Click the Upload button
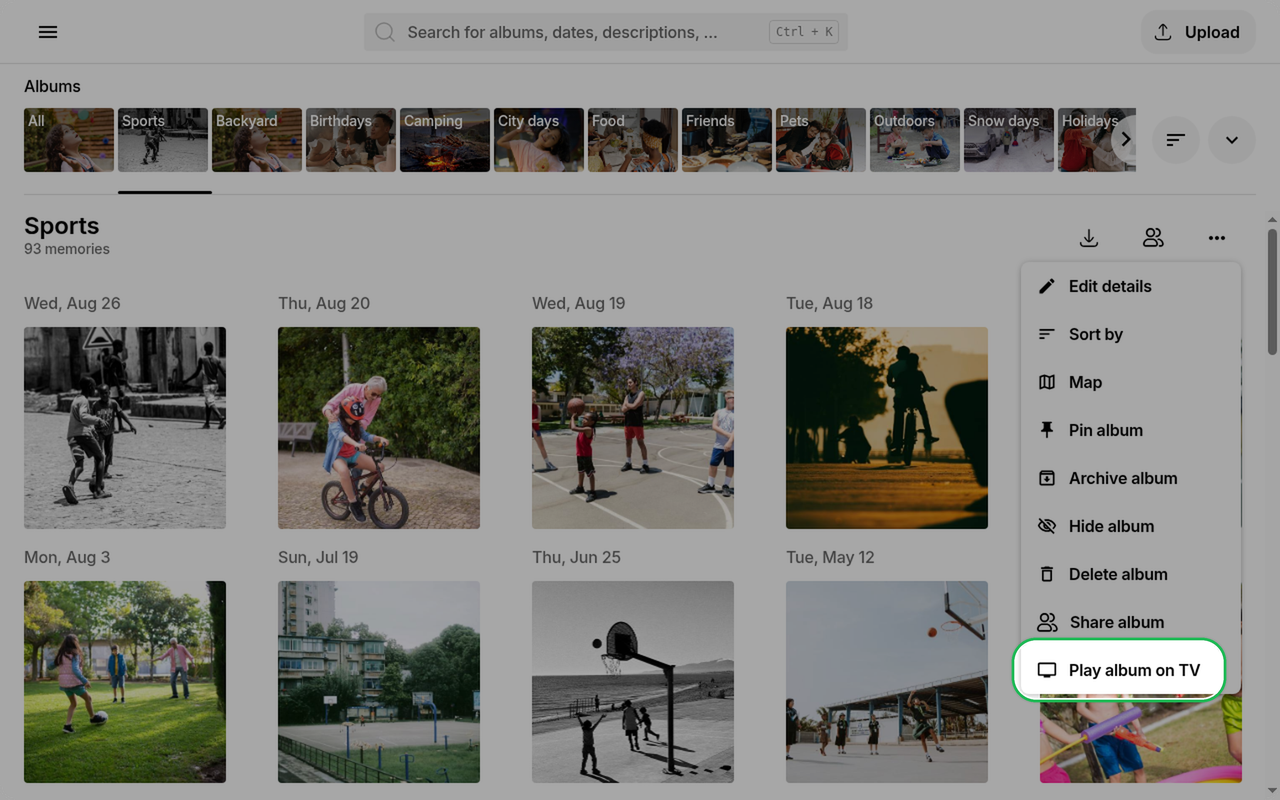Image resolution: width=1280 pixels, height=800 pixels. [x=1198, y=32]
